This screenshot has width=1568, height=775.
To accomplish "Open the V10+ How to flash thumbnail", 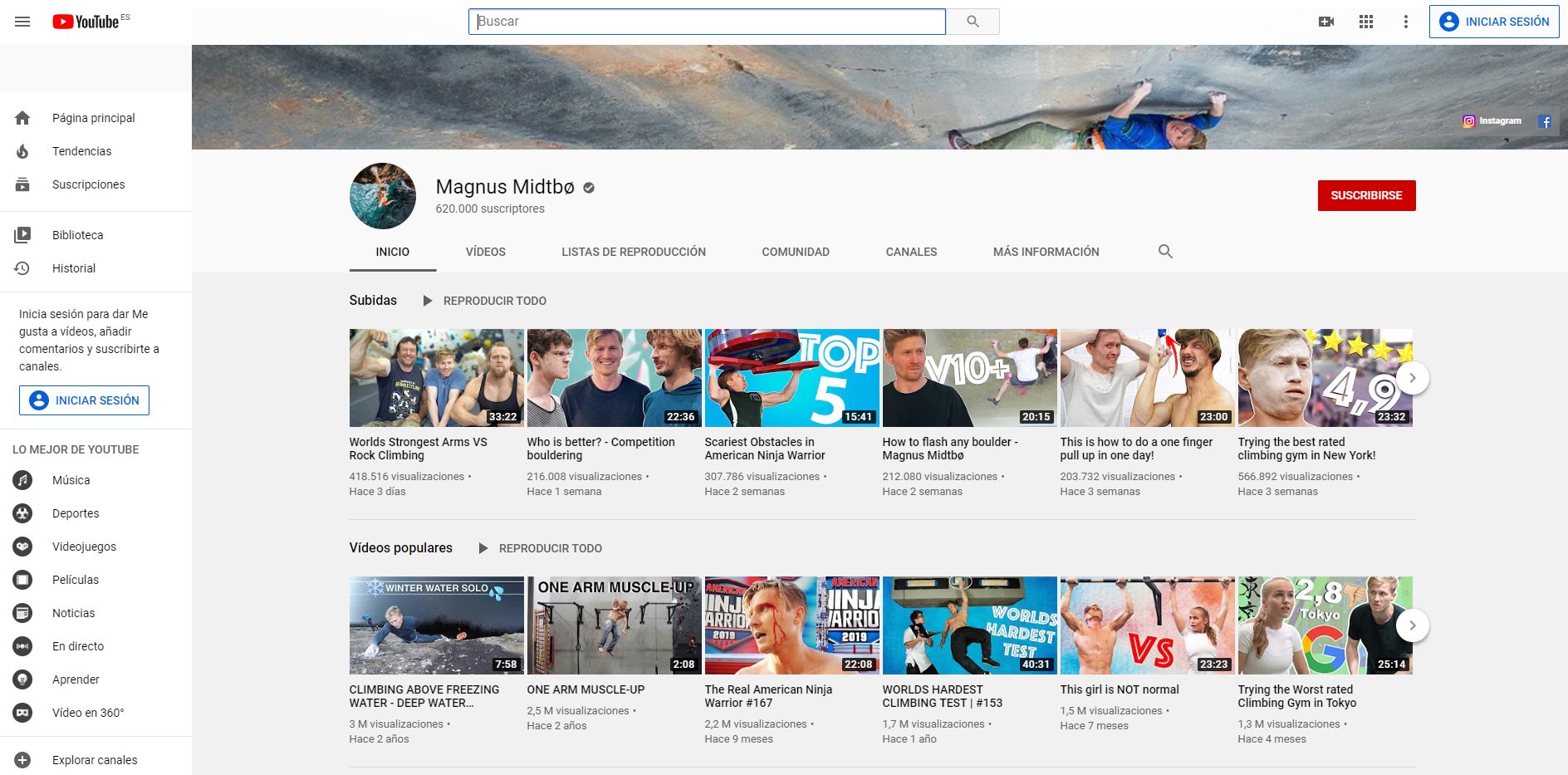I will click(x=969, y=378).
